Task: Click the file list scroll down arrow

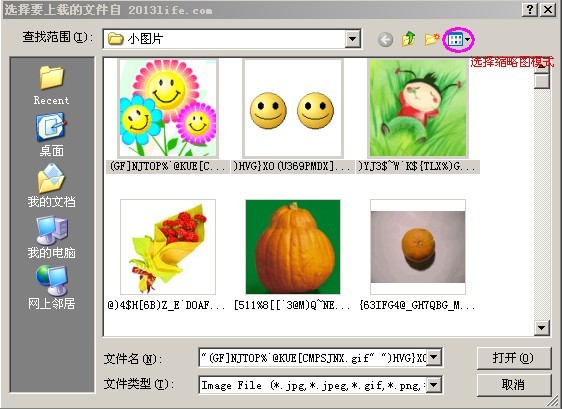Action: click(542, 327)
